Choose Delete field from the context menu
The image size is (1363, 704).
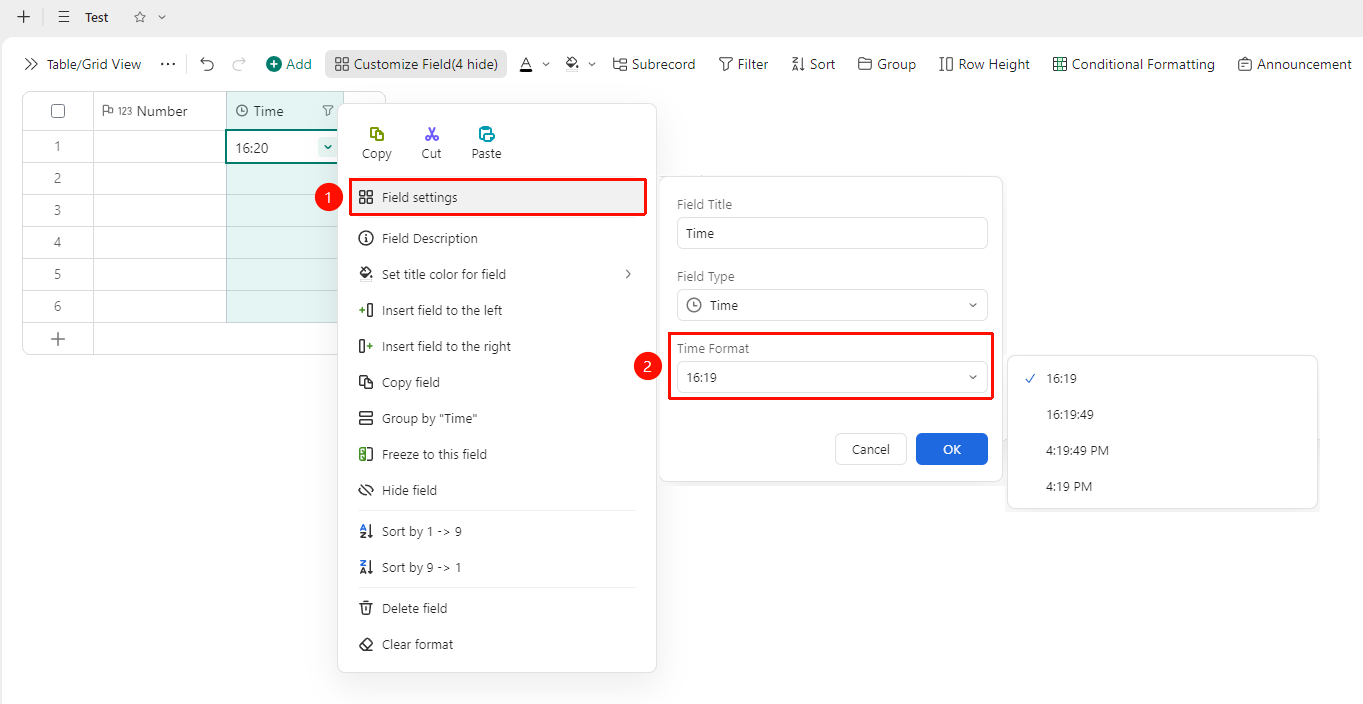496,608
